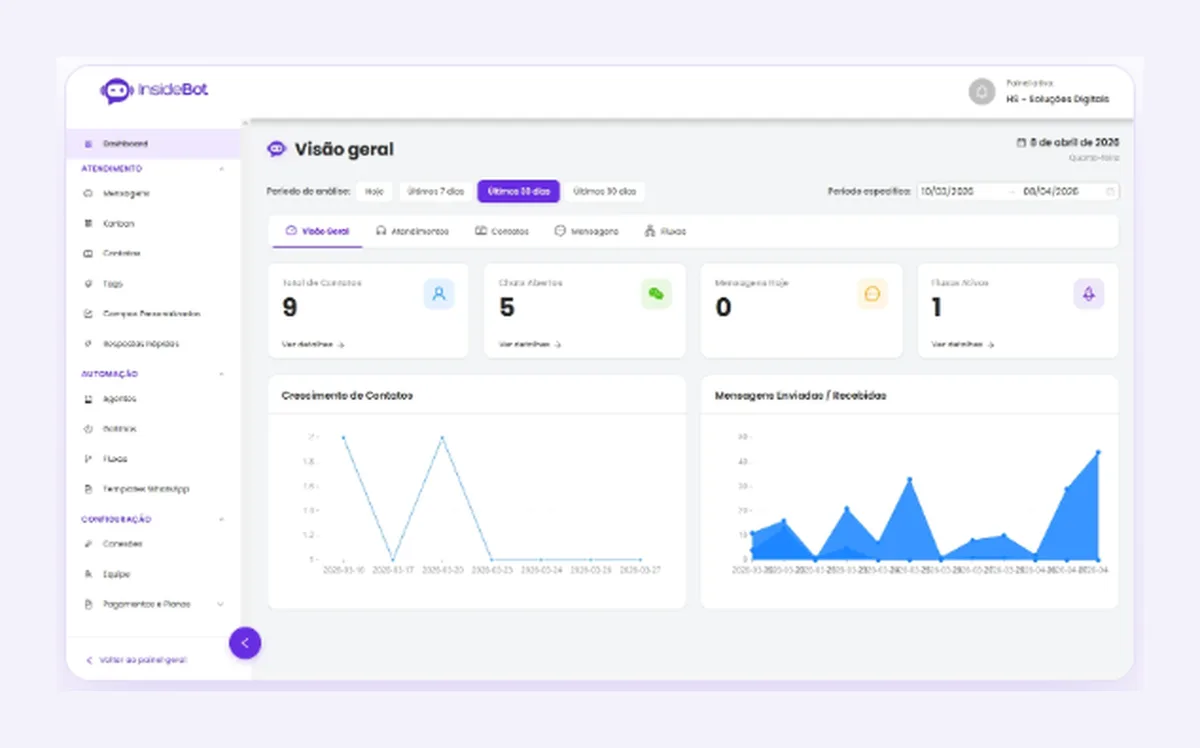The width and height of the screenshot is (1200, 748).
Task: Click the sidebar Fluxos icon under Automação
Action: click(88, 459)
